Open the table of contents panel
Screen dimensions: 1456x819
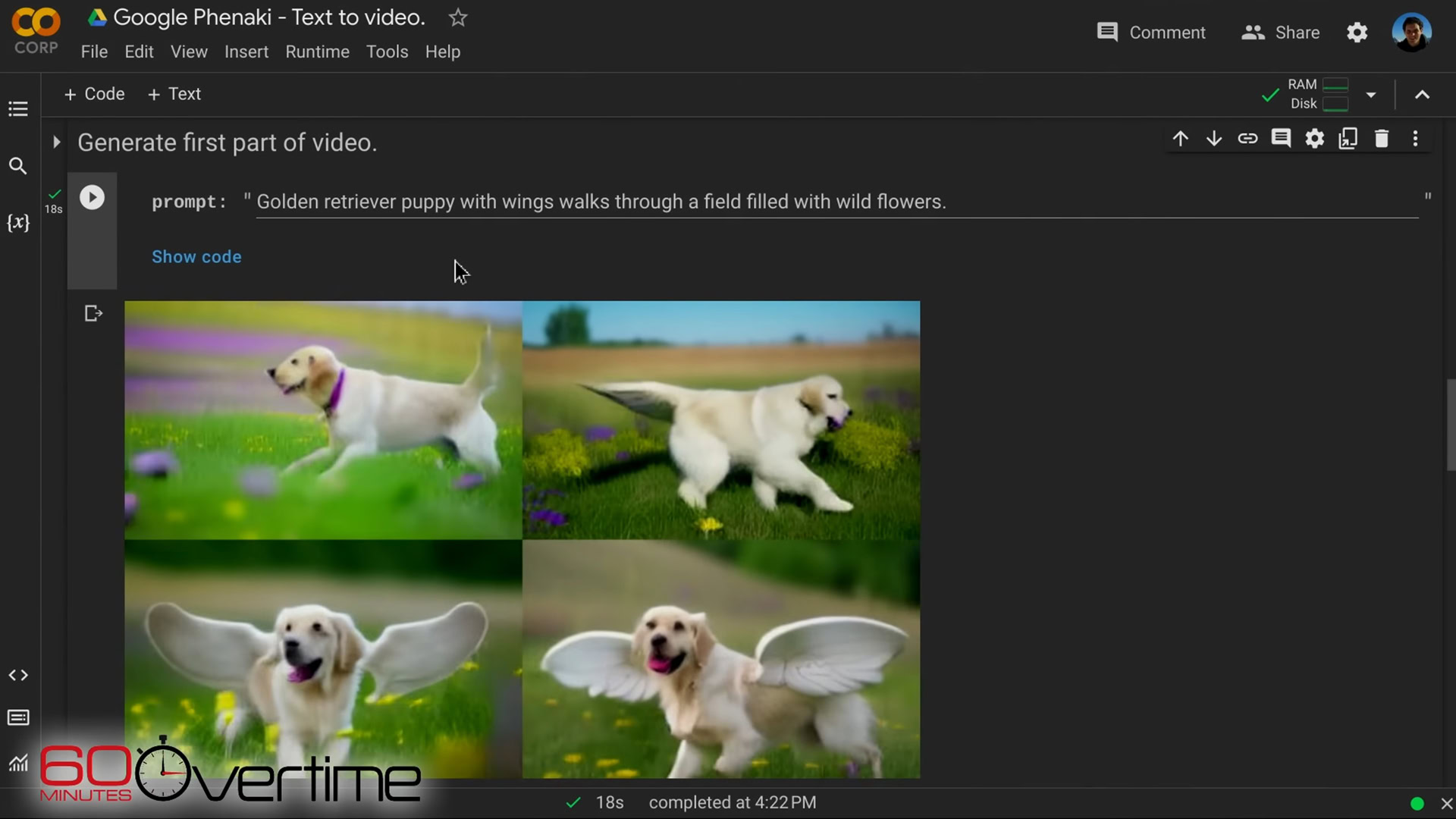(17, 108)
